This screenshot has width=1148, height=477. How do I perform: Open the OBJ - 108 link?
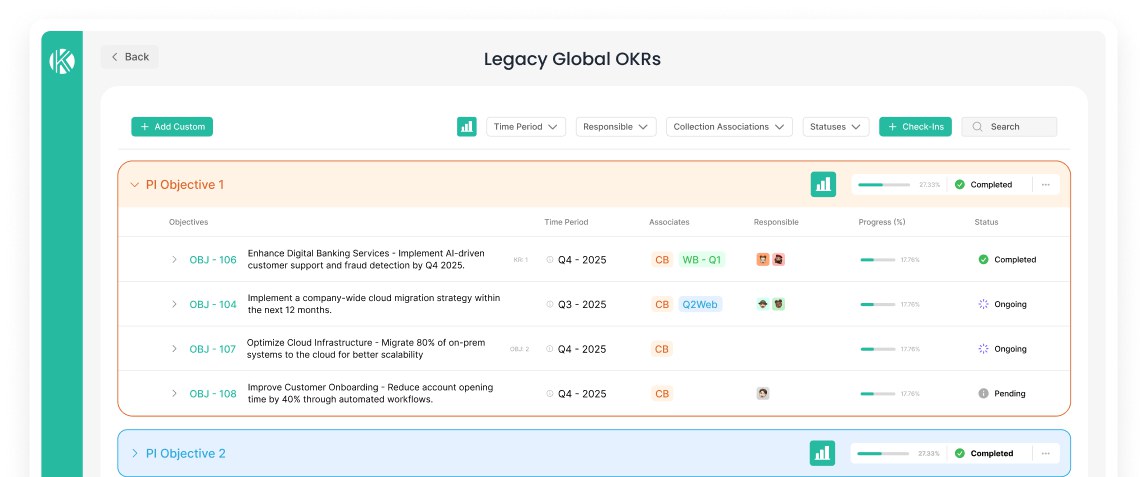coord(213,394)
